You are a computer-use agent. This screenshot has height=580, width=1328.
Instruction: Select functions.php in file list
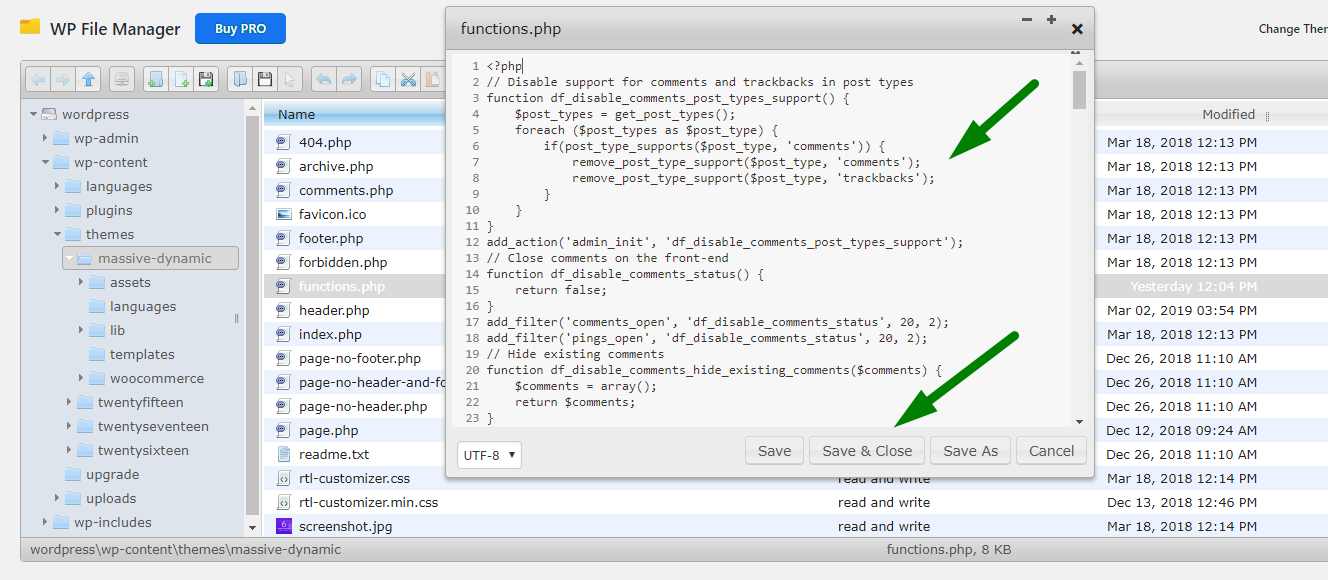pos(342,287)
